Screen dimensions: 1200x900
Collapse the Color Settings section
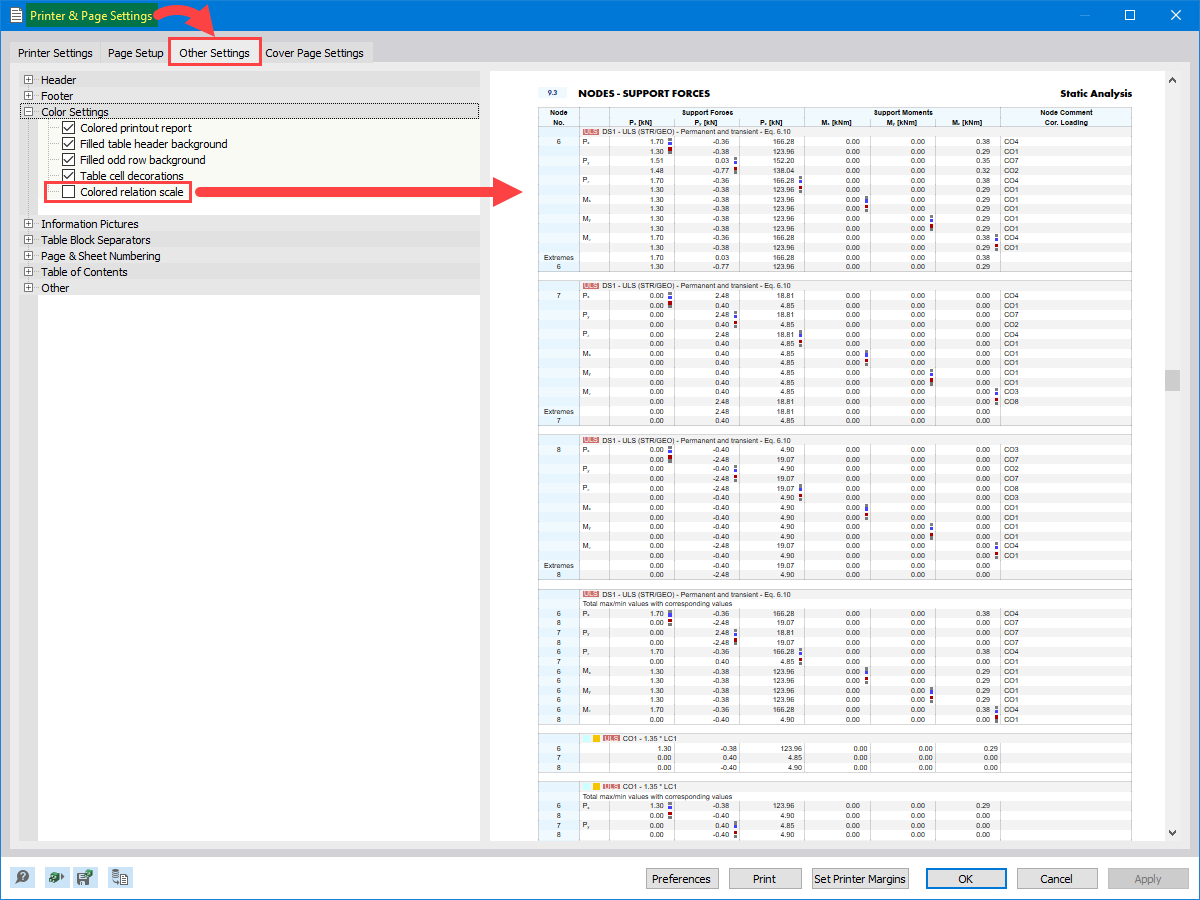[28, 111]
